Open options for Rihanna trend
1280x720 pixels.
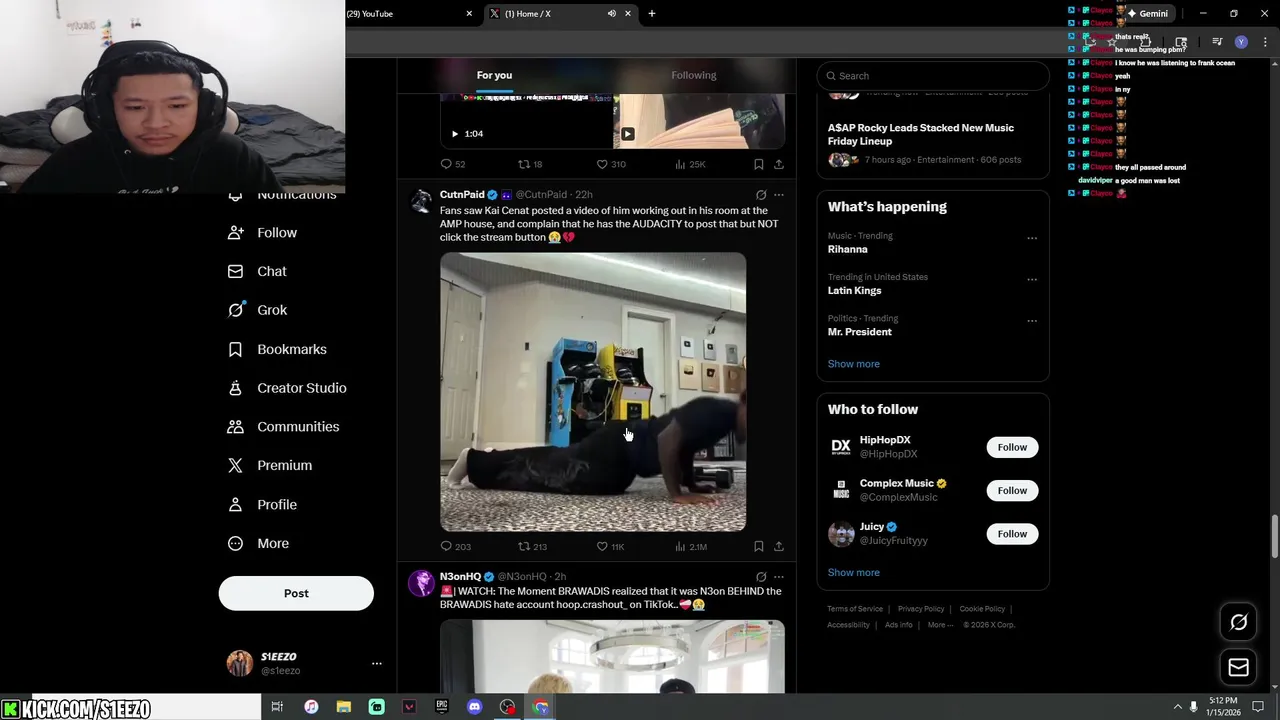(x=1032, y=238)
